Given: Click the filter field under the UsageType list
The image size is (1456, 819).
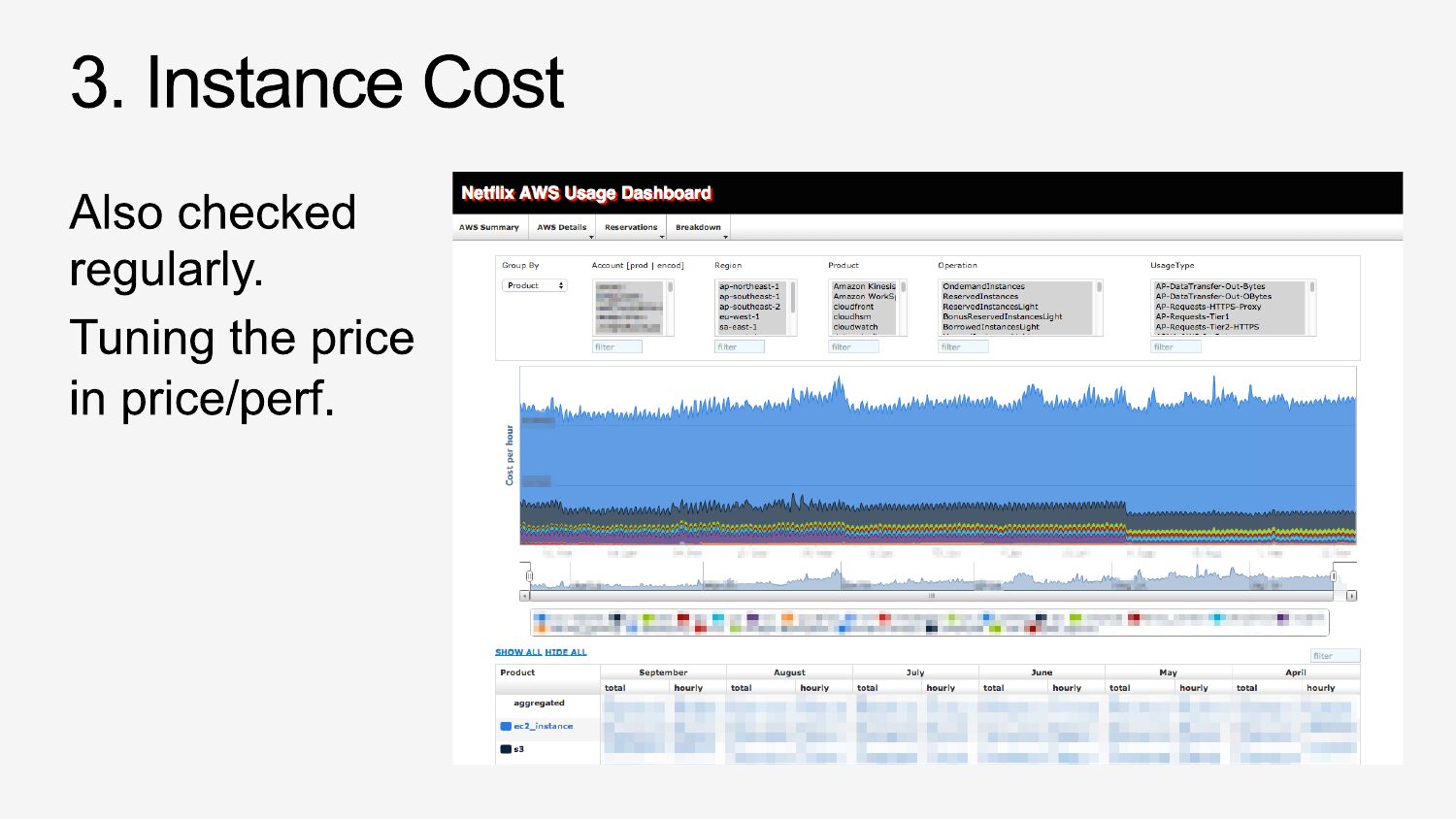Looking at the screenshot, I should point(1175,346).
